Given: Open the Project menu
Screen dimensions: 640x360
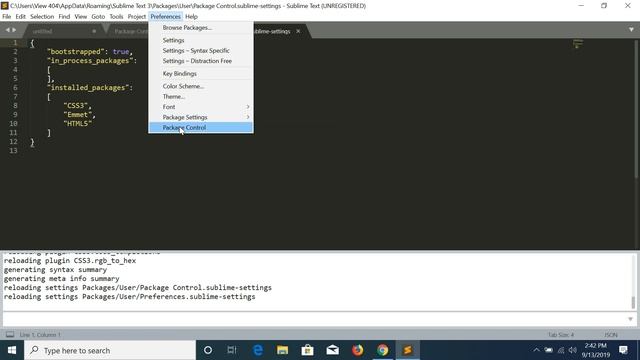Looking at the screenshot, I should tap(136, 17).
